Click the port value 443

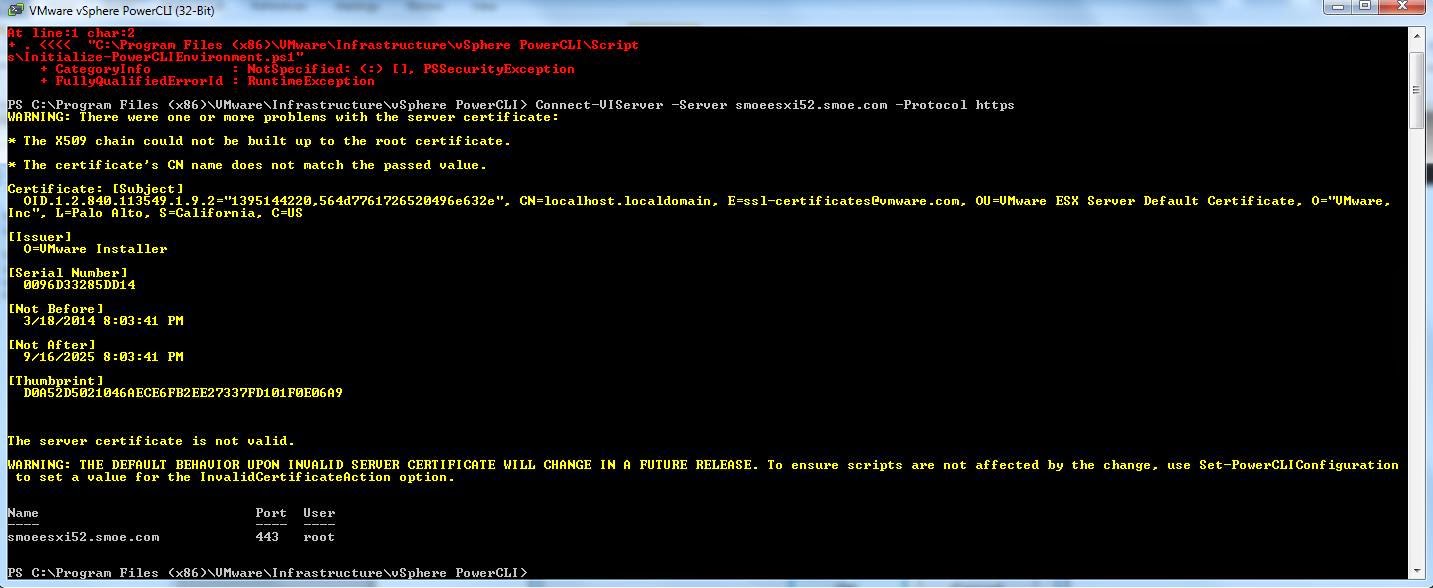(x=267, y=537)
